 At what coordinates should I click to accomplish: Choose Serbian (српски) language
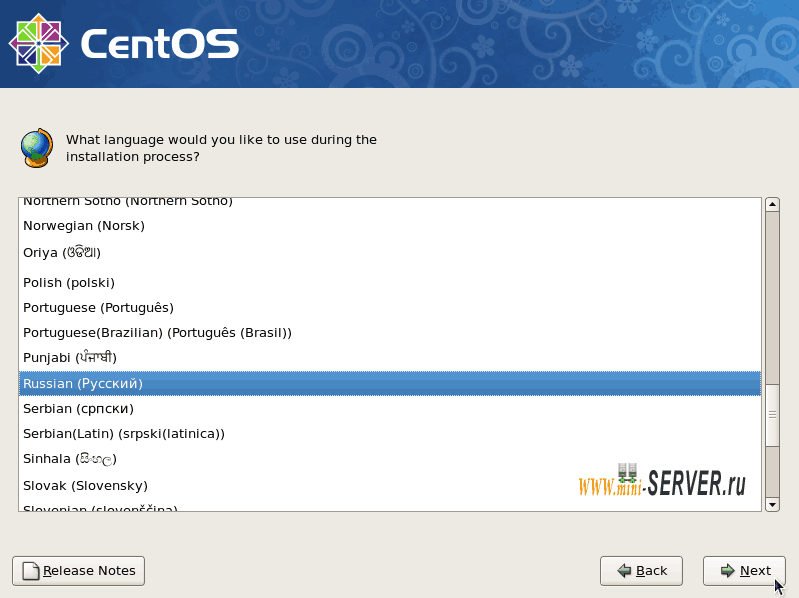coord(390,409)
